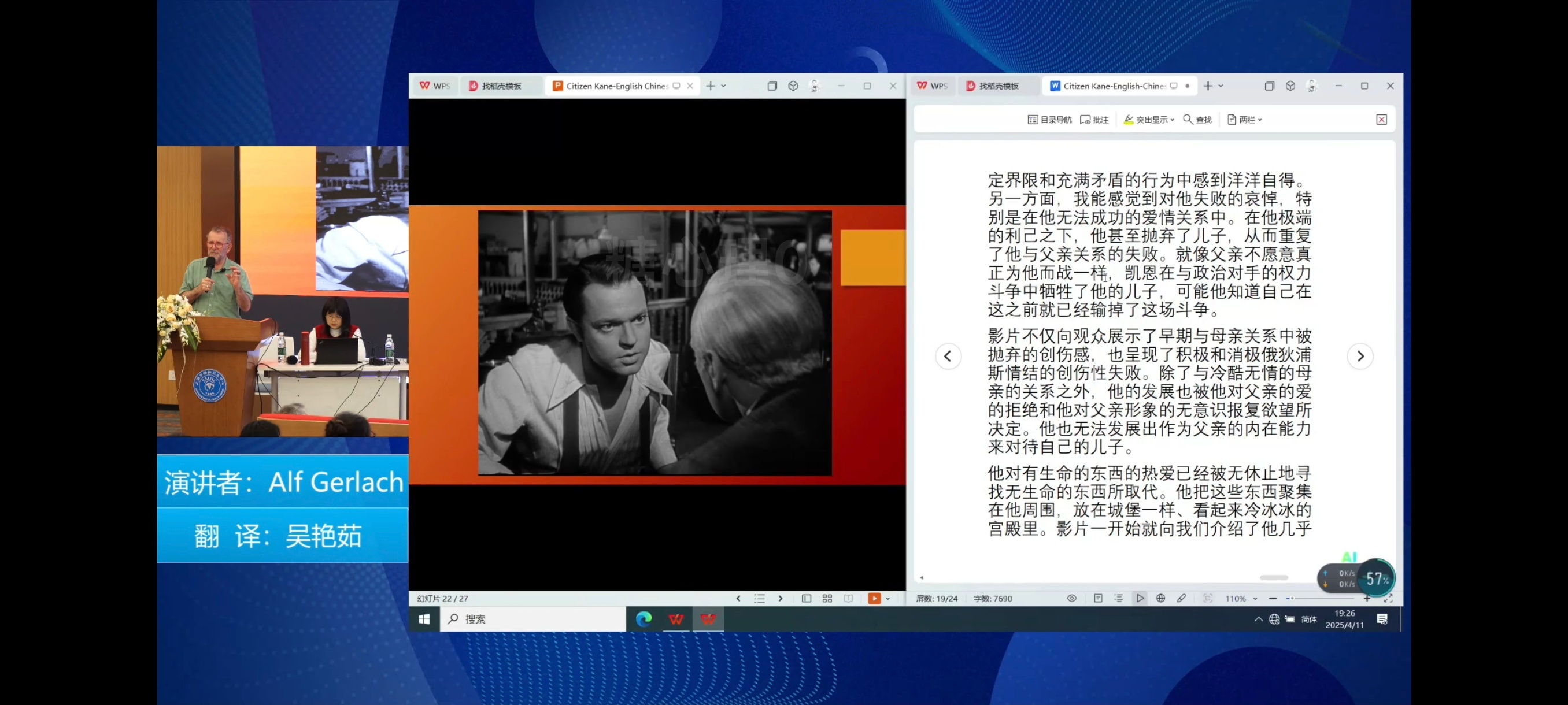Open clock showing 19:26 2025/4/11
Screen dimensions: 1568x705
point(1345,619)
